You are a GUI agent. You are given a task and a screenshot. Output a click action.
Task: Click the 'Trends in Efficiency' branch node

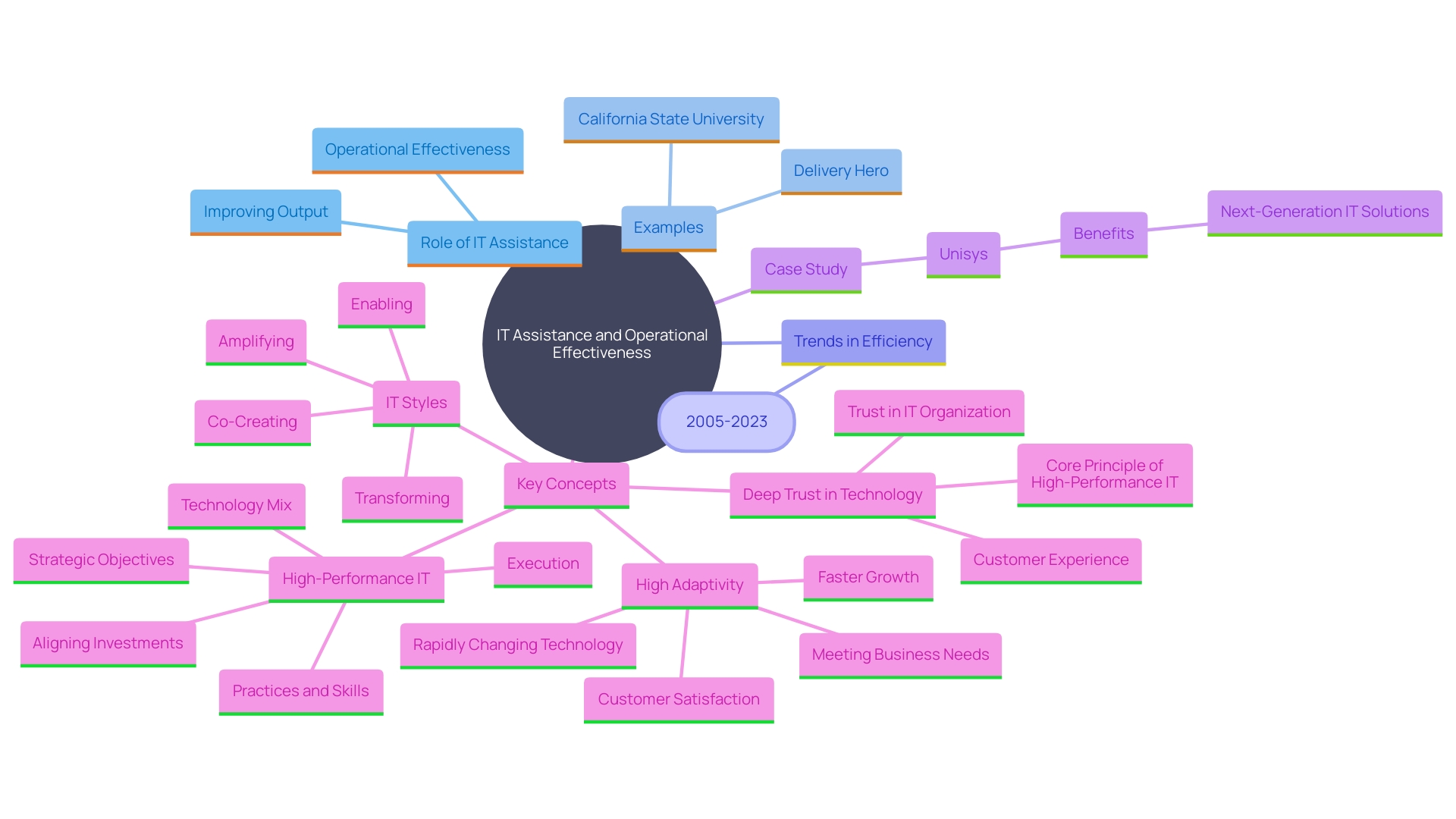[864, 343]
